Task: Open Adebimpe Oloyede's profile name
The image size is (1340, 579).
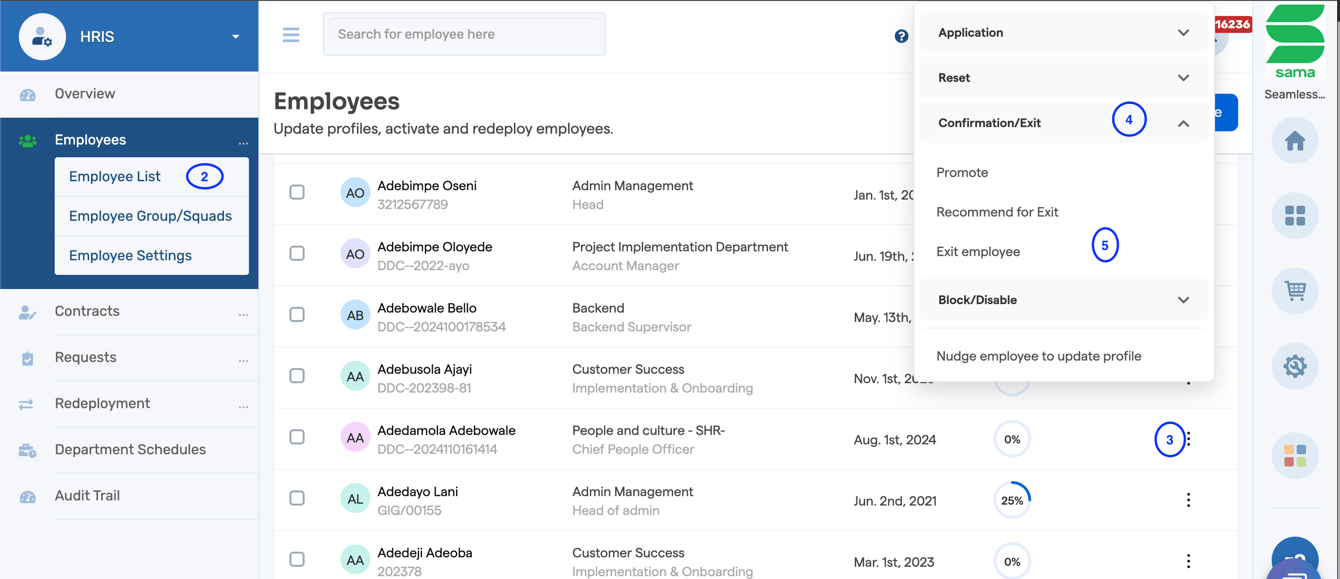Action: click(x=434, y=247)
